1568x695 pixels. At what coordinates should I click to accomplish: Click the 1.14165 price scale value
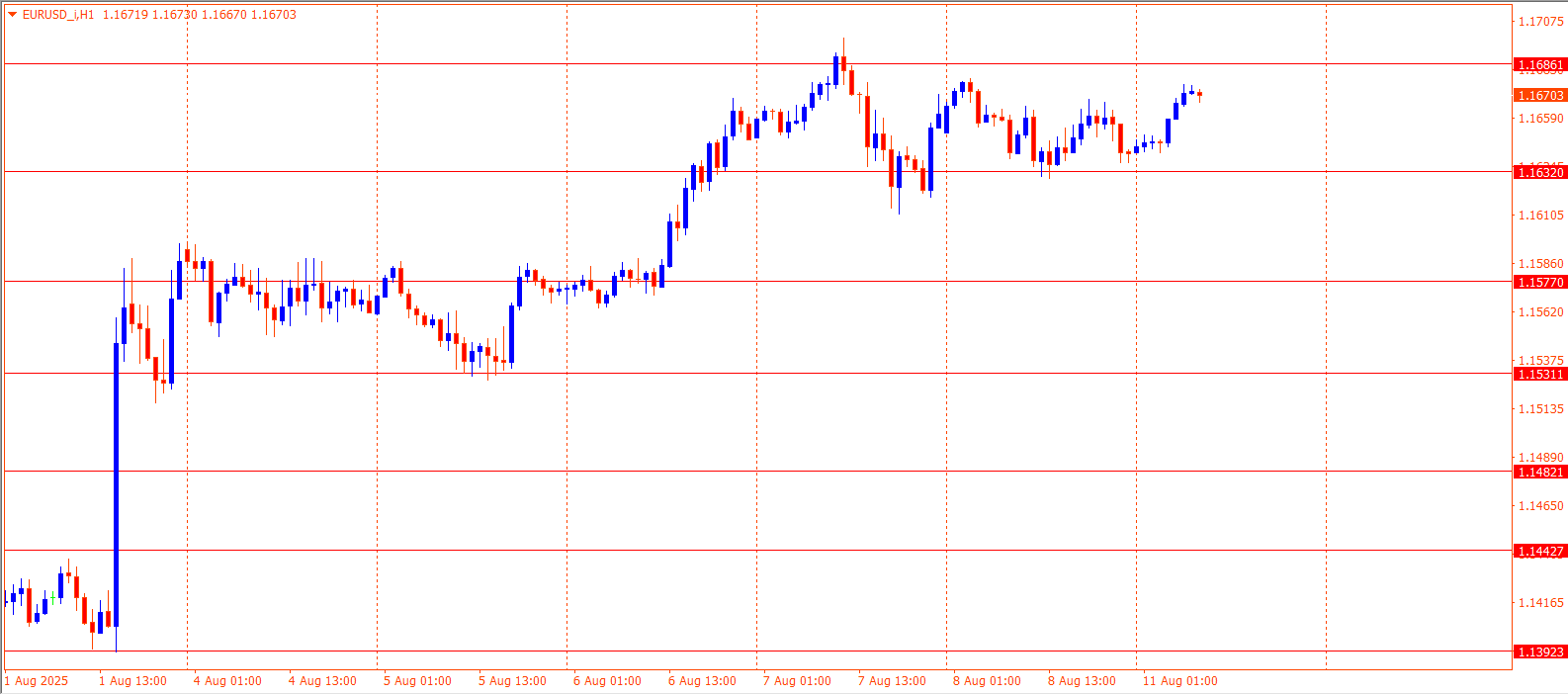1541,602
